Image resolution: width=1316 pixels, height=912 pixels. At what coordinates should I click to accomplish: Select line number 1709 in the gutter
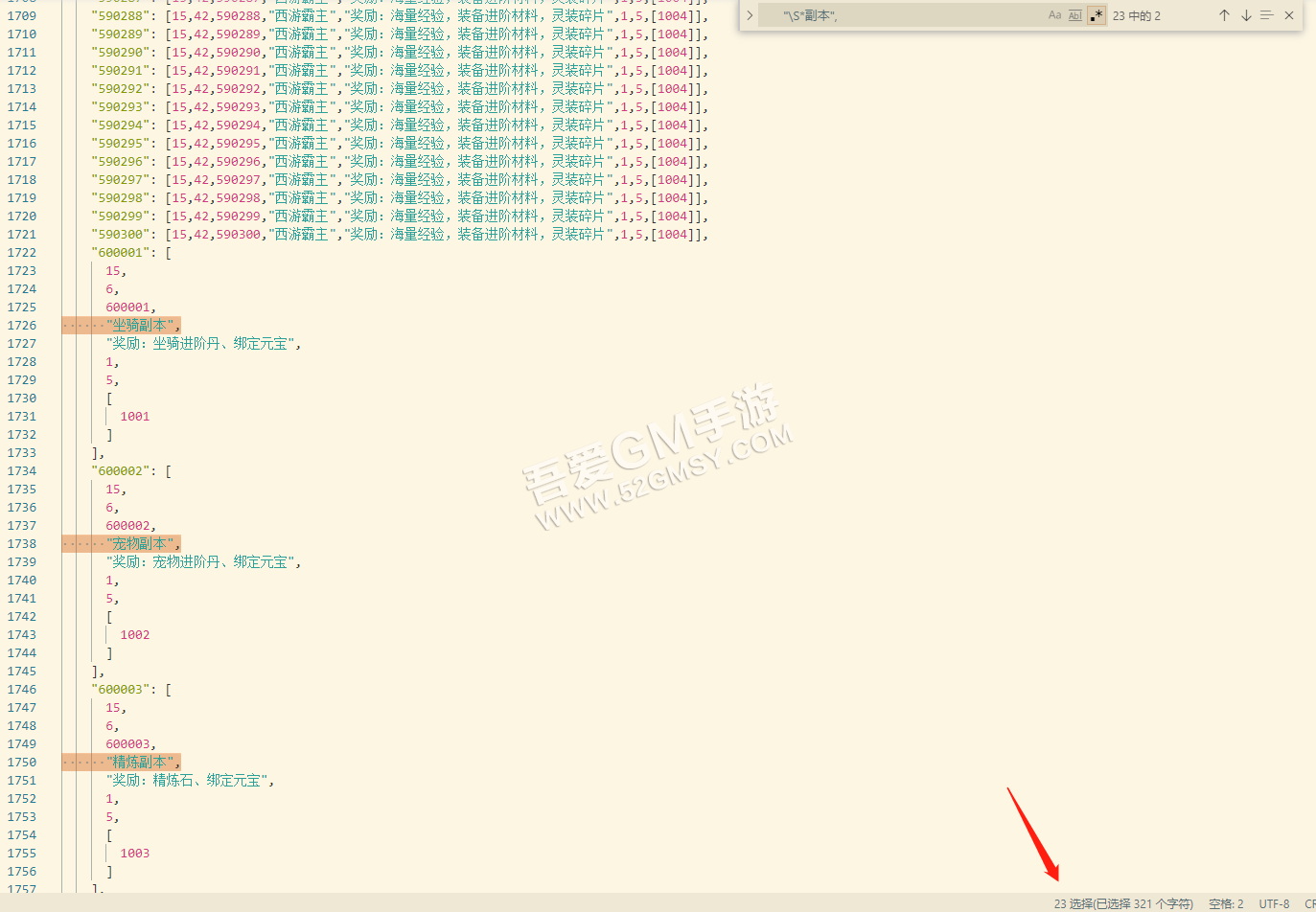click(22, 16)
